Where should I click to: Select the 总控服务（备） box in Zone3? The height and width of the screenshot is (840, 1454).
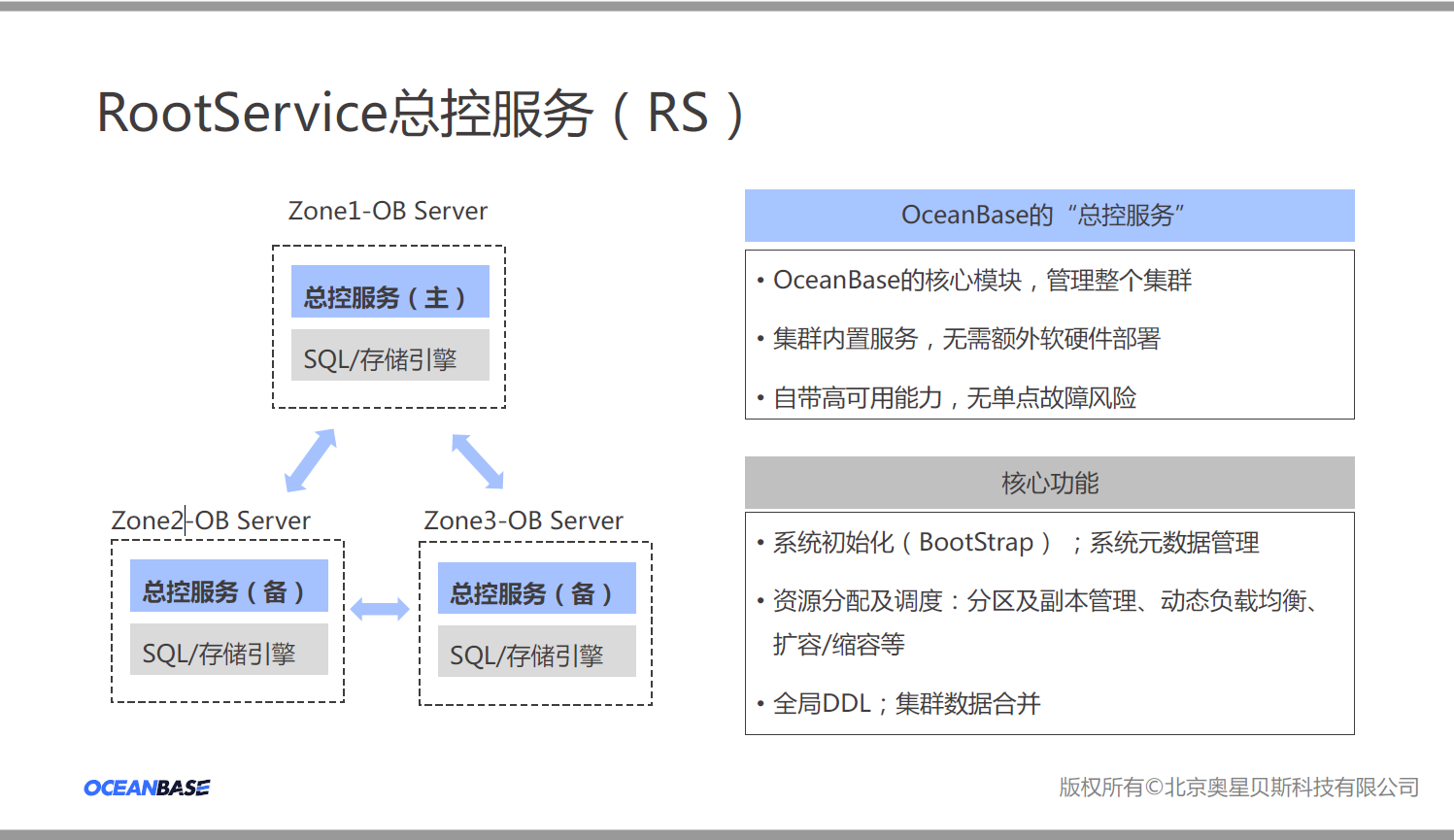tap(536, 588)
